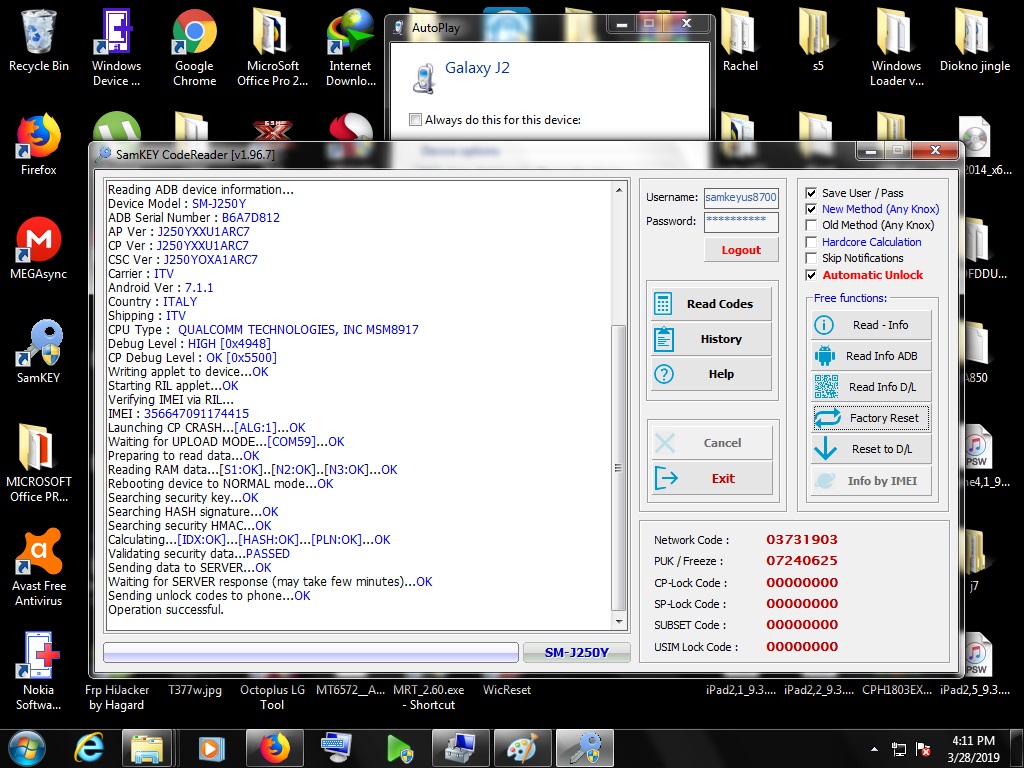Click the log scrollbar thumb

(618, 468)
